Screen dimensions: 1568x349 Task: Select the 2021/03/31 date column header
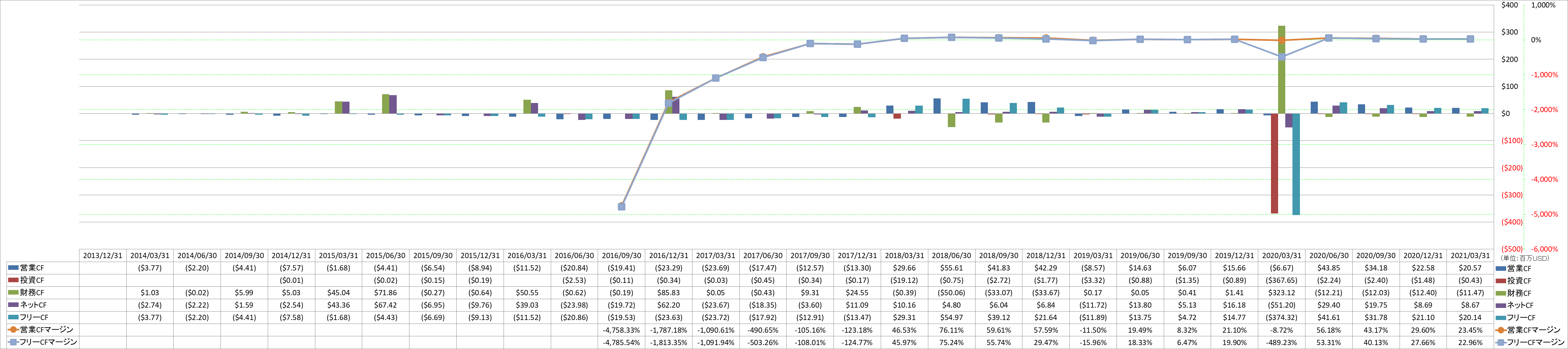click(x=1470, y=256)
